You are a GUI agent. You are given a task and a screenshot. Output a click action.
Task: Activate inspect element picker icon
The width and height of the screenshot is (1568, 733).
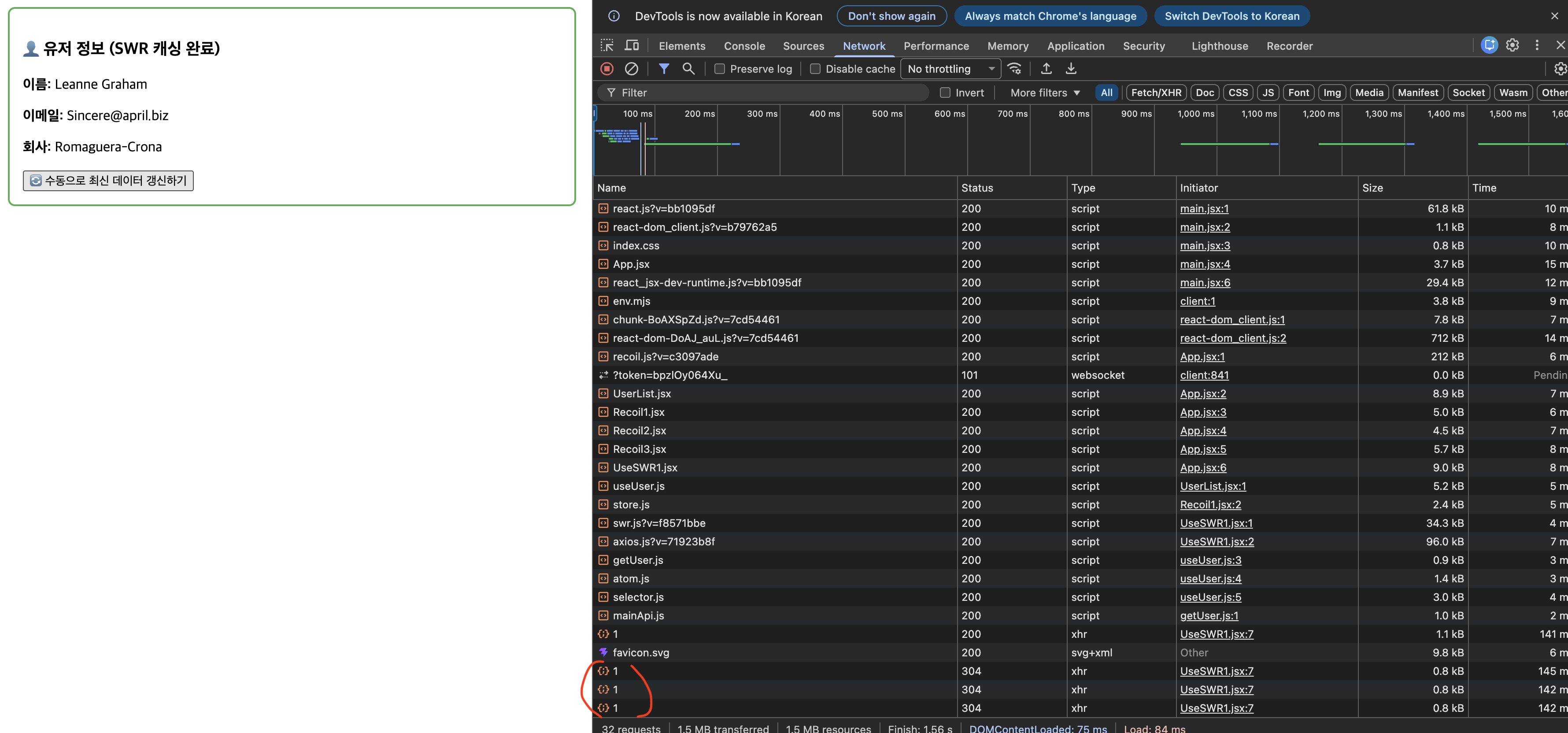tap(607, 46)
